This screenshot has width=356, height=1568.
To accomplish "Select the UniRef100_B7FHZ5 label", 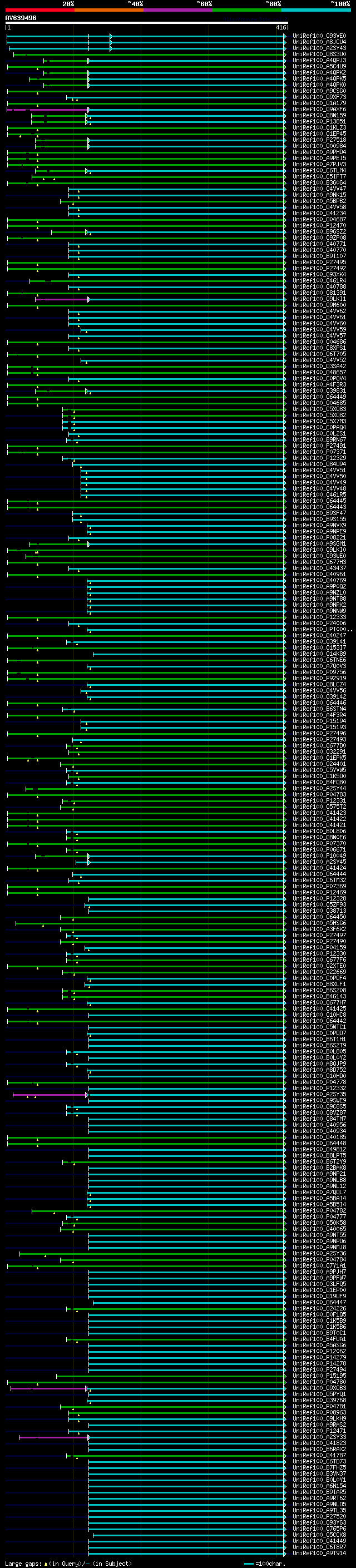I will tap(319, 1467).
